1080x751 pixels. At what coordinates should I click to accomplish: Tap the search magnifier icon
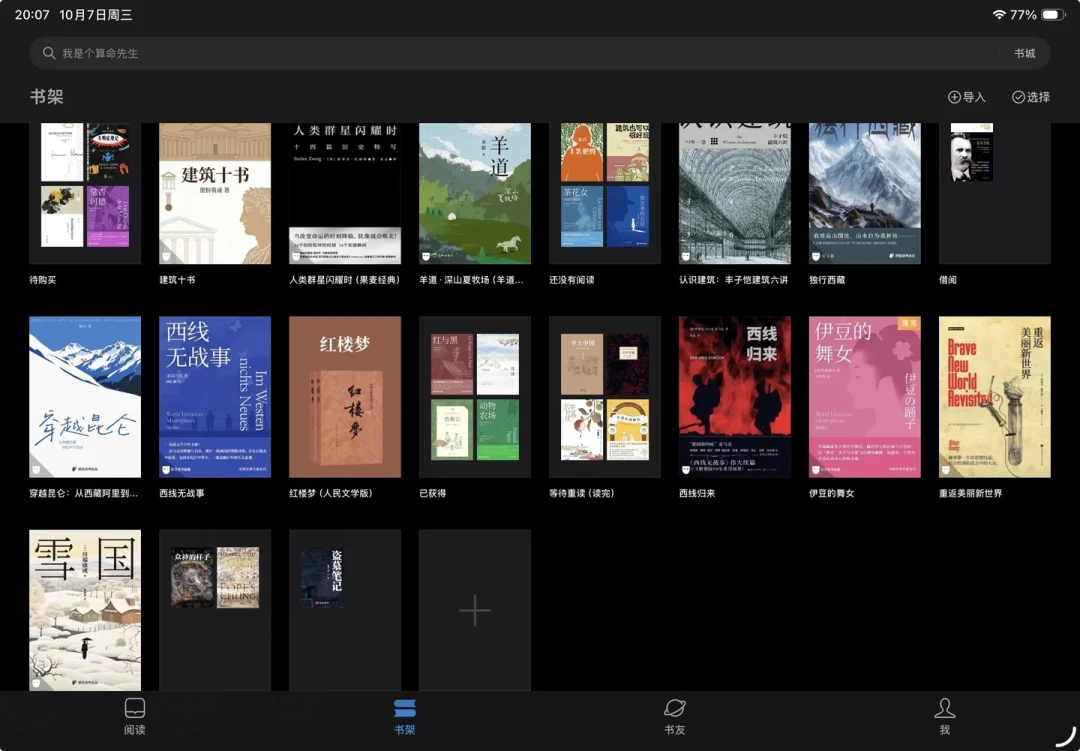[x=48, y=53]
